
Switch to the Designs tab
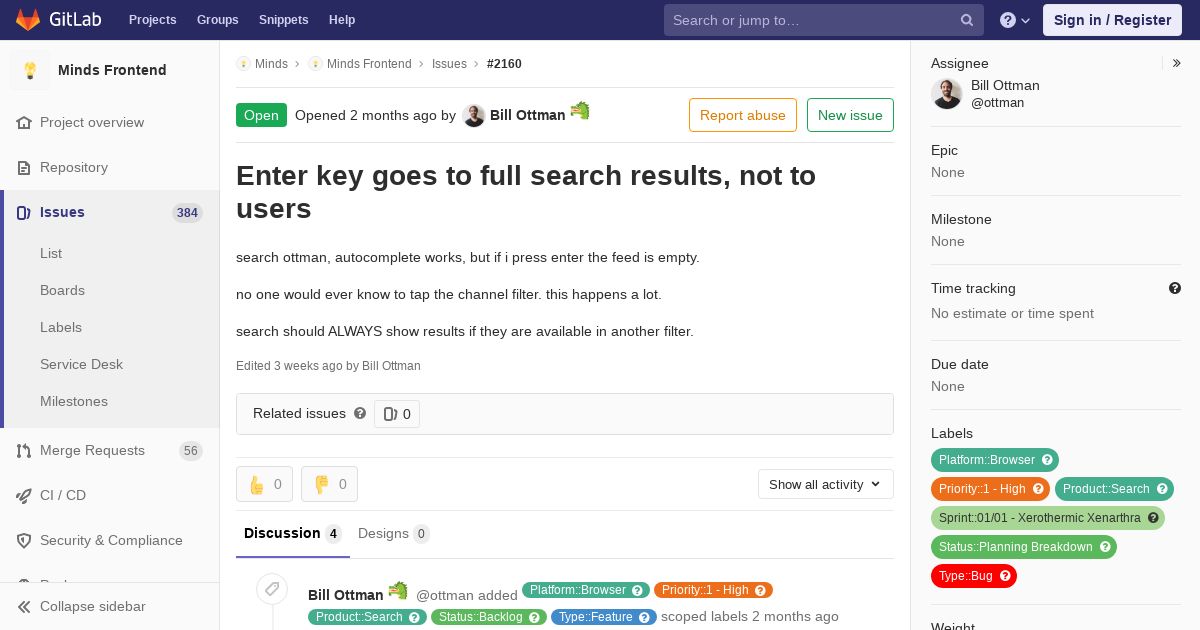394,533
